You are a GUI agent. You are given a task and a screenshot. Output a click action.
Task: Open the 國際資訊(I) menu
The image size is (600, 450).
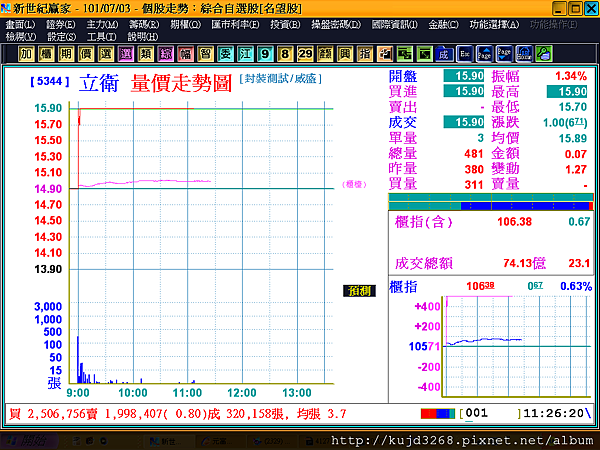point(395,25)
